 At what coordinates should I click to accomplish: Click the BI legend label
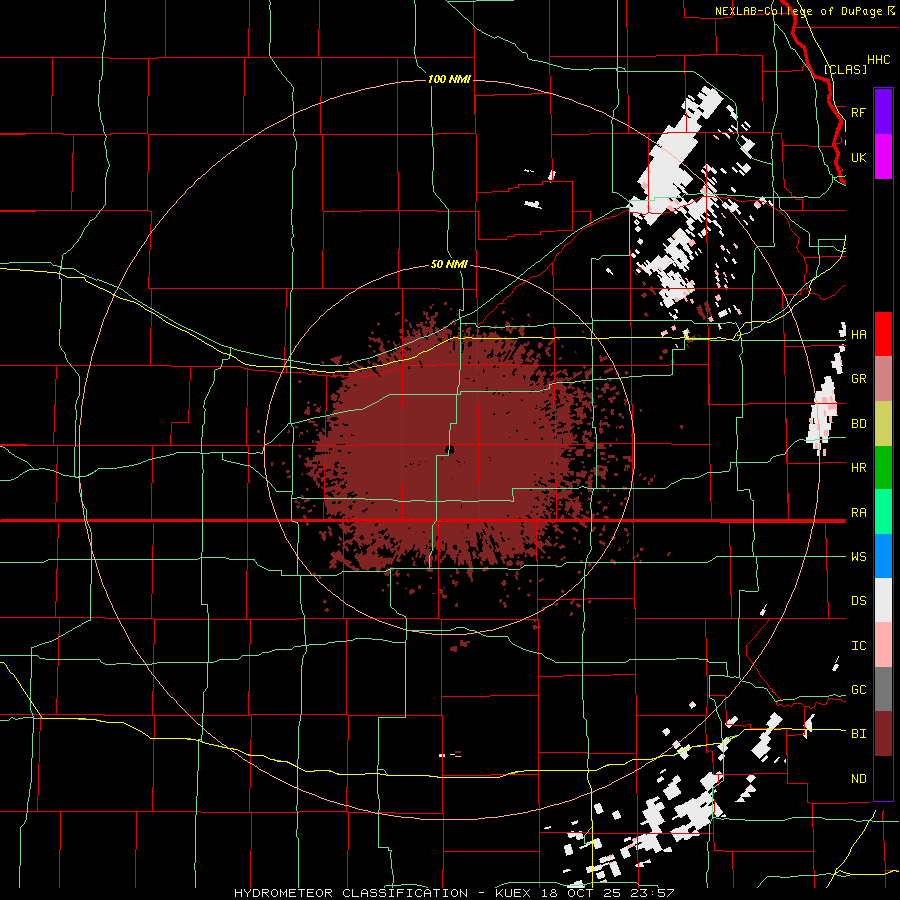858,734
